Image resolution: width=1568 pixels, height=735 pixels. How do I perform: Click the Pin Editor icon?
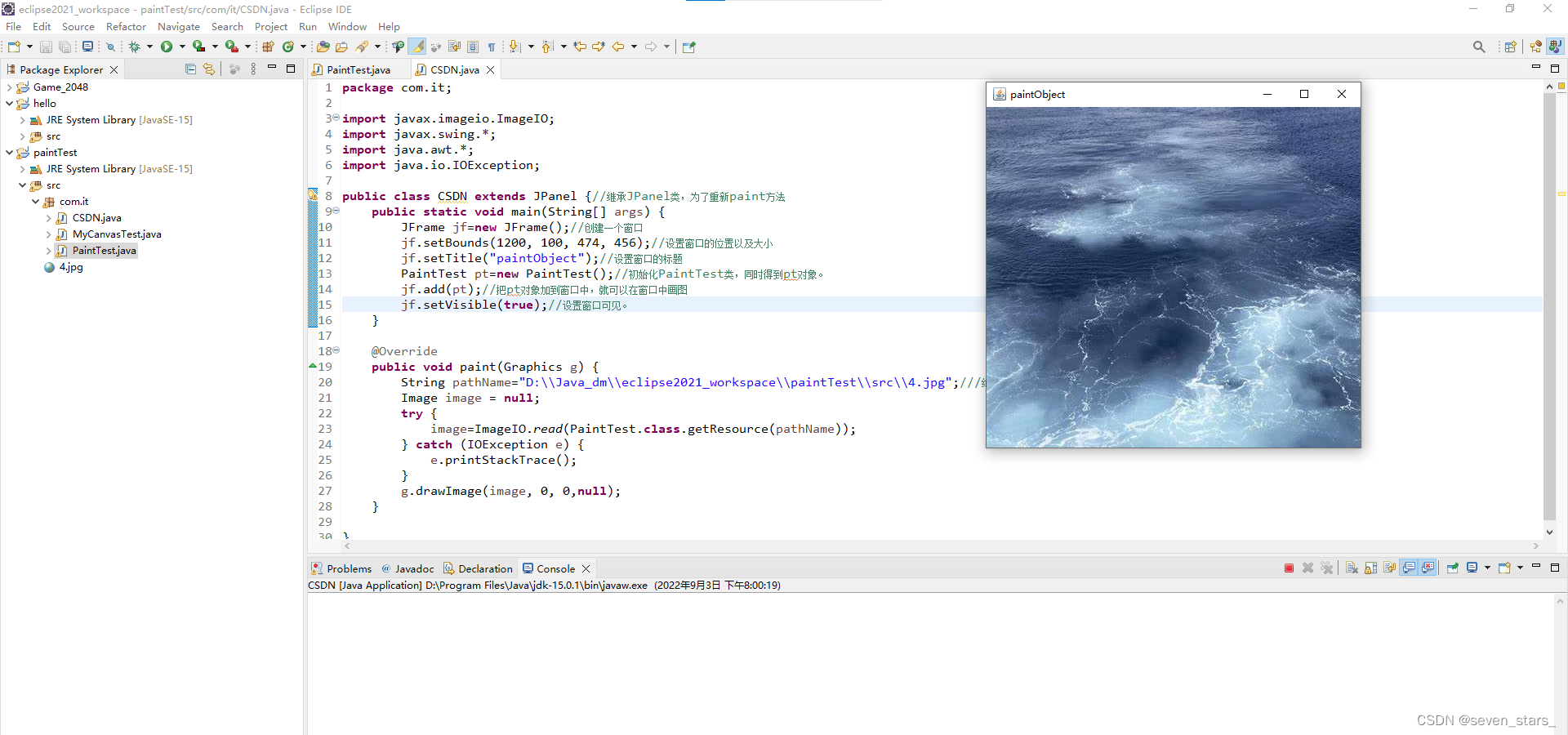click(689, 47)
